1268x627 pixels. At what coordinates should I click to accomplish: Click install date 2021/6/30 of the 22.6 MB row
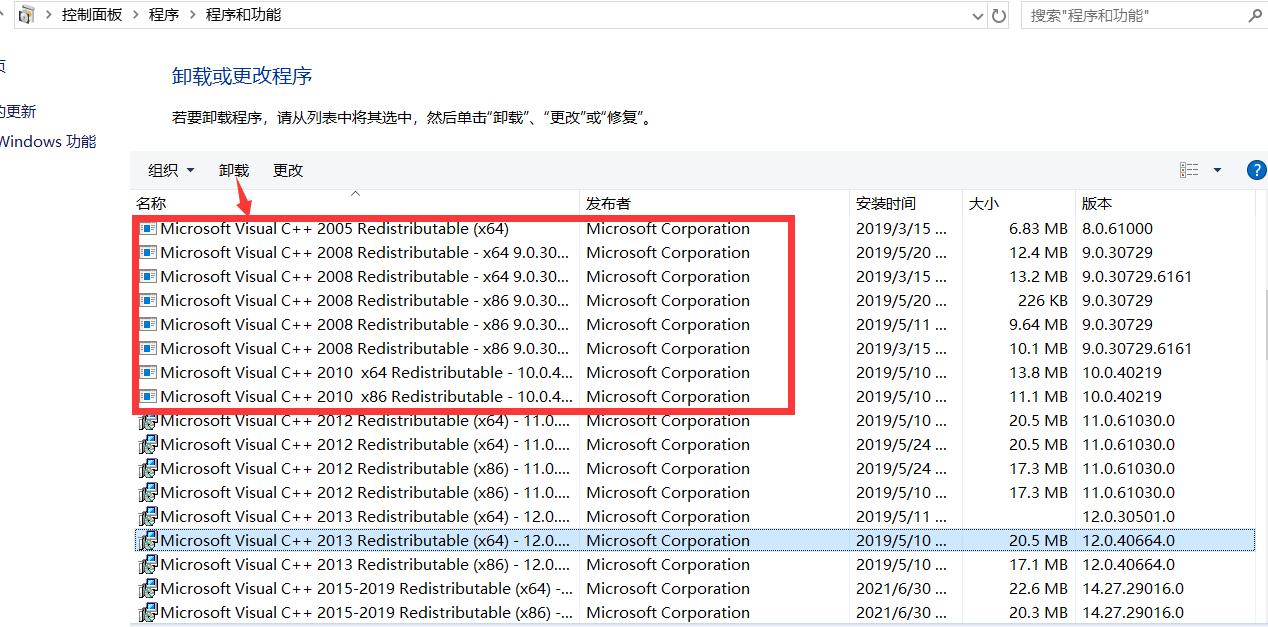click(x=901, y=589)
